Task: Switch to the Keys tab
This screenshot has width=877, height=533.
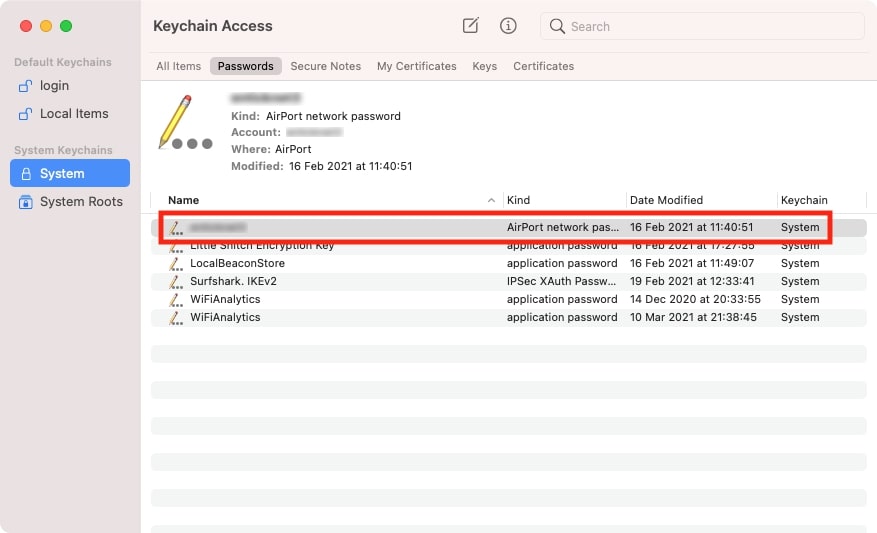Action: (x=484, y=66)
